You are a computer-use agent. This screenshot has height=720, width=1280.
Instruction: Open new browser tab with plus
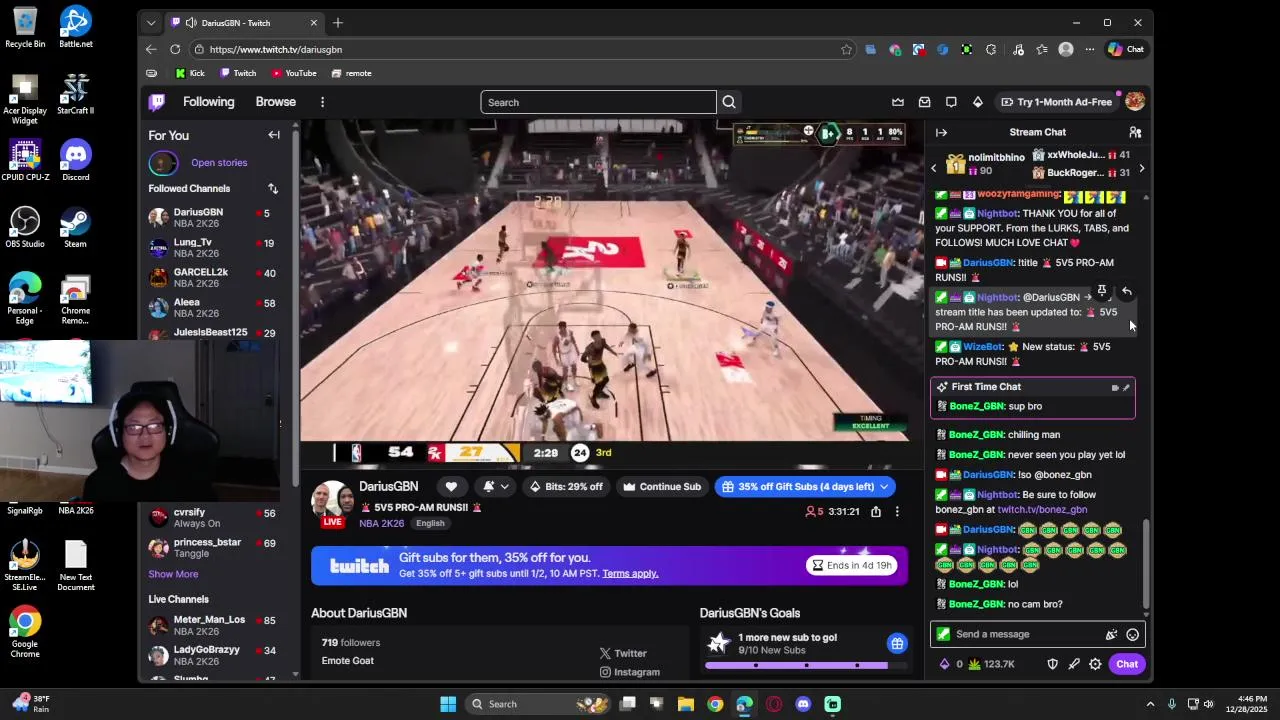pyautogui.click(x=338, y=23)
